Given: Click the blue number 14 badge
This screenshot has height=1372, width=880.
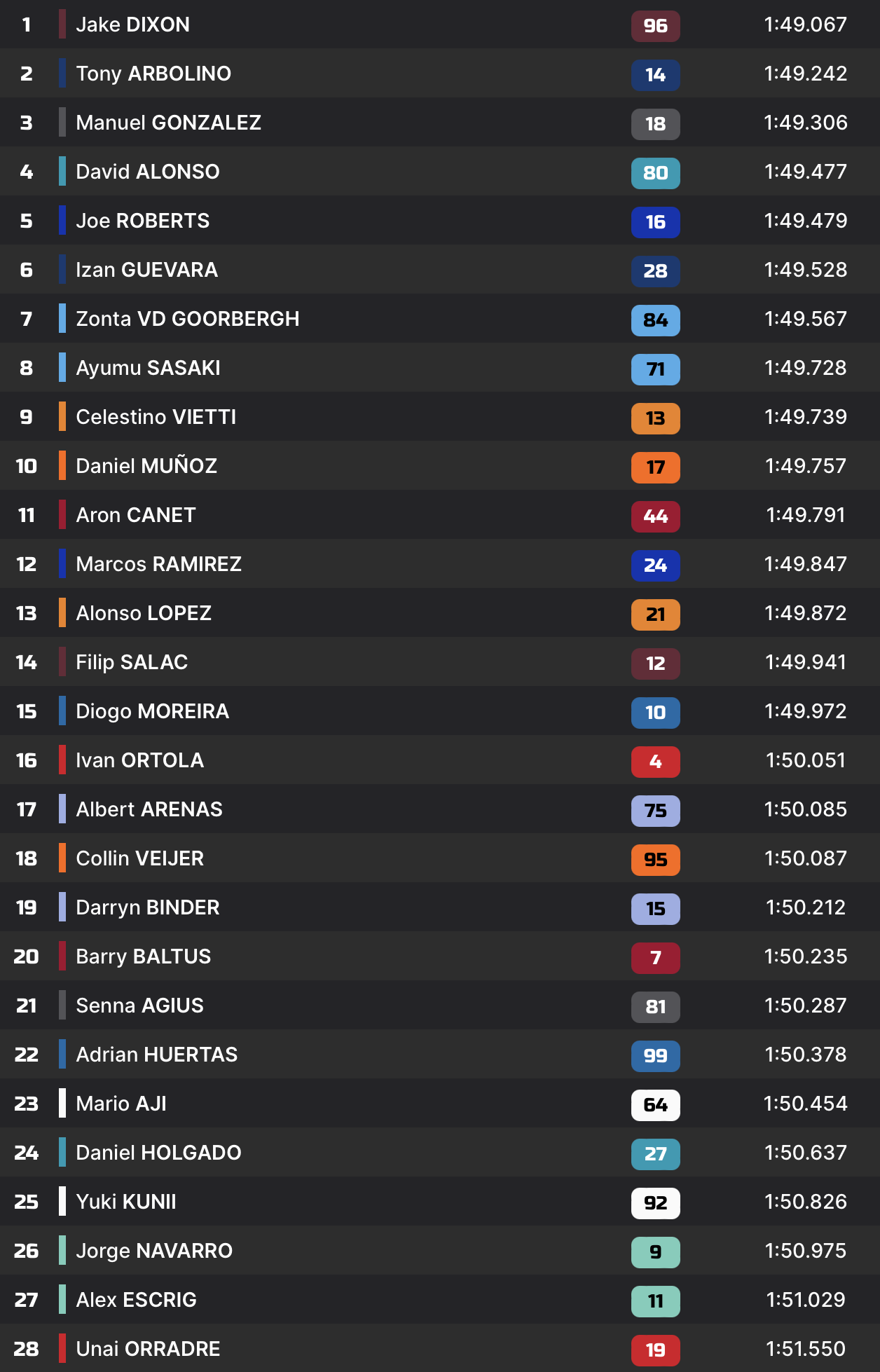Looking at the screenshot, I should pos(655,75).
